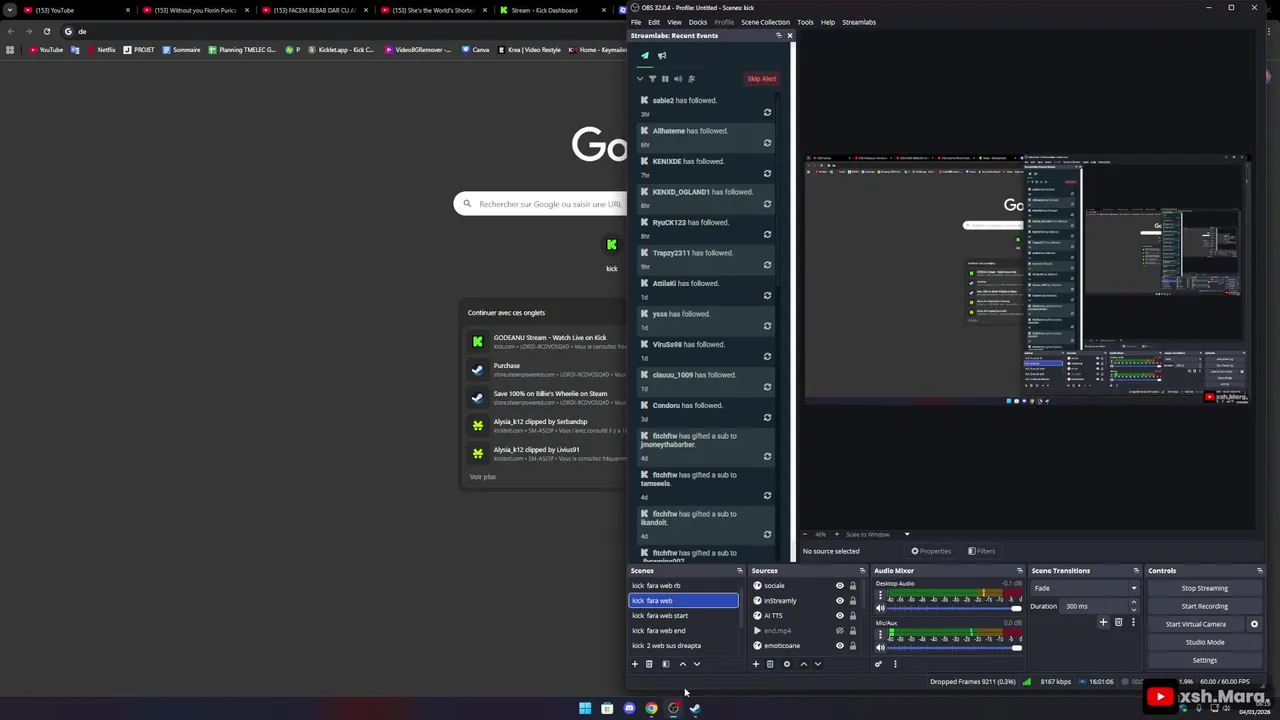This screenshot has width=1280, height=720.
Task: Float the Sources dock
Action: (863, 571)
